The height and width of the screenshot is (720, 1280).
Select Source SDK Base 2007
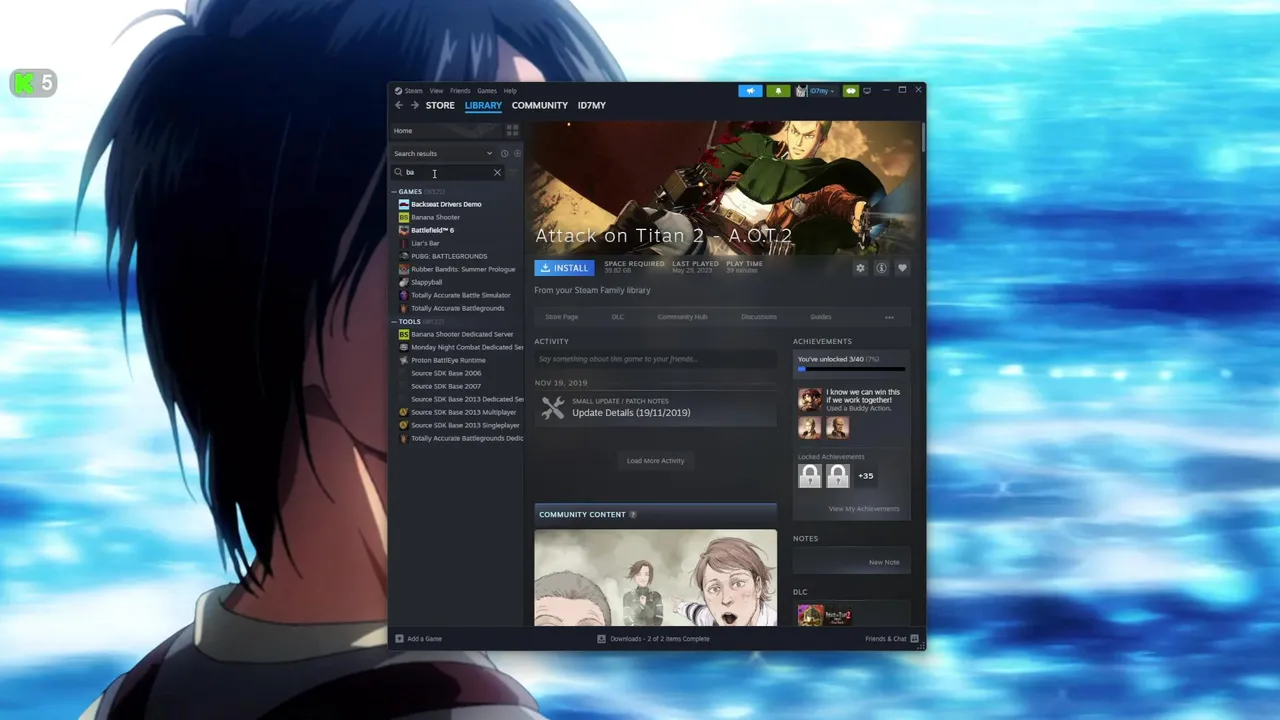click(446, 386)
